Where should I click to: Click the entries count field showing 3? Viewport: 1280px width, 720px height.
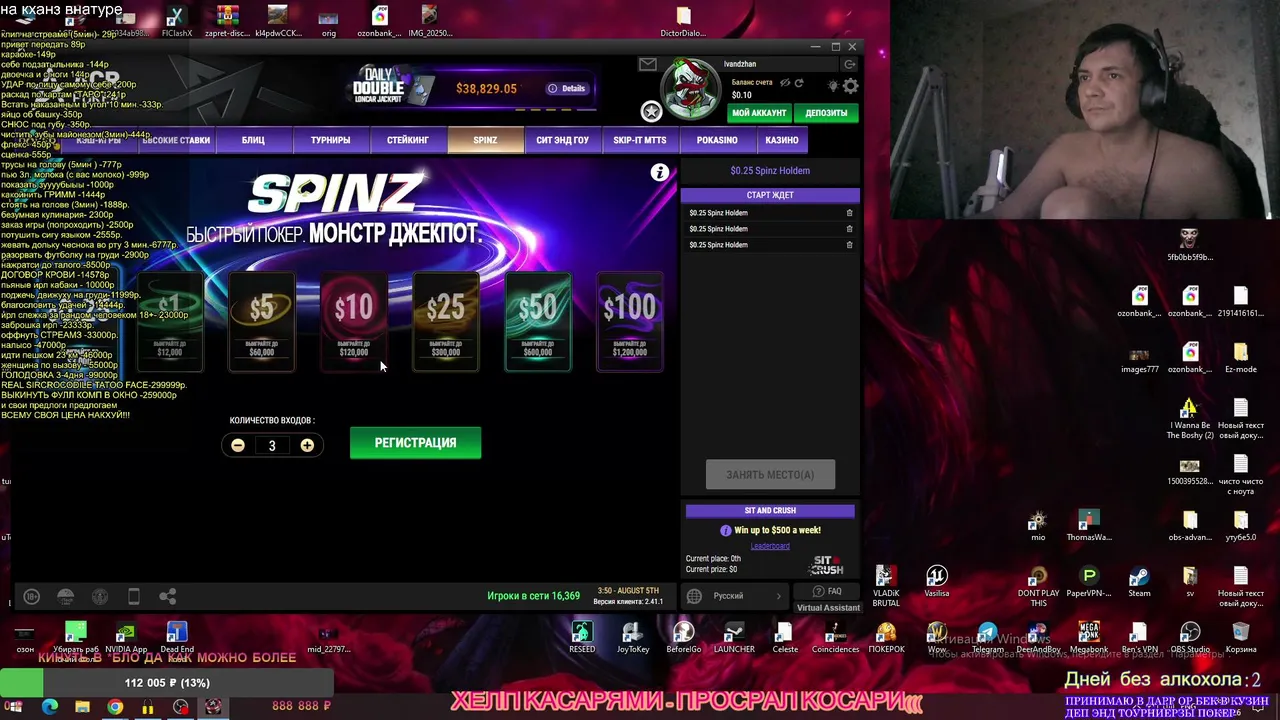click(272, 446)
